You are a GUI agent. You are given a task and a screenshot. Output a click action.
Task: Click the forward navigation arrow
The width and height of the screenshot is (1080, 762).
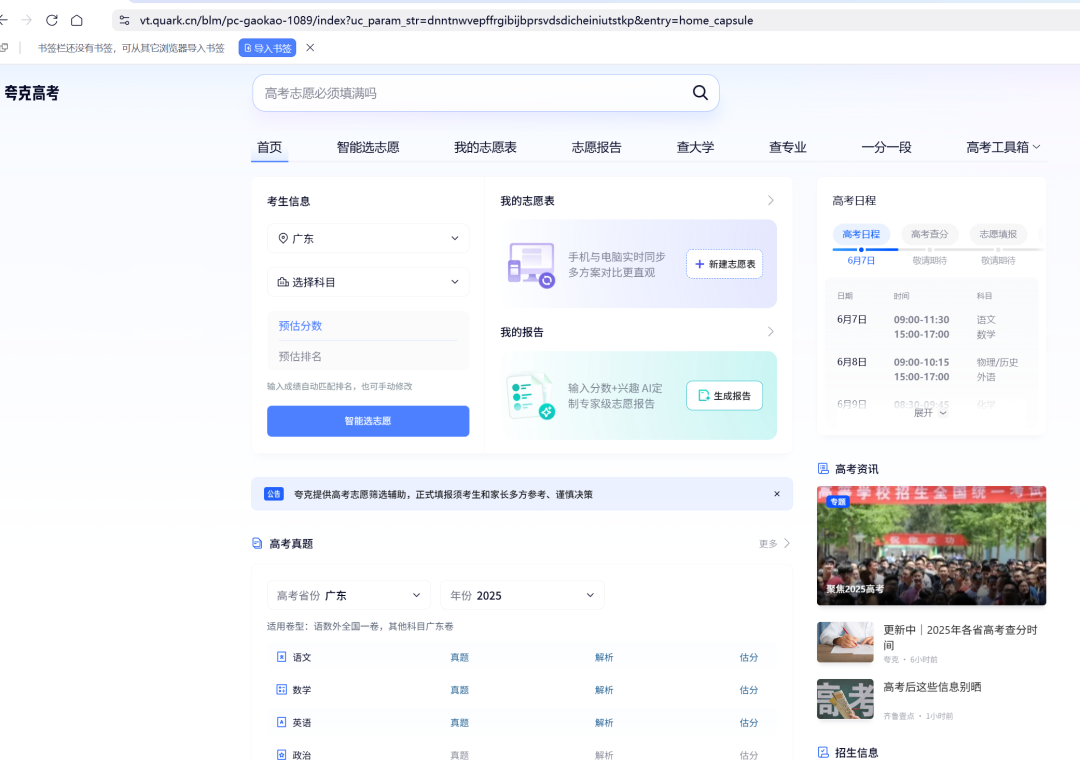point(26,20)
